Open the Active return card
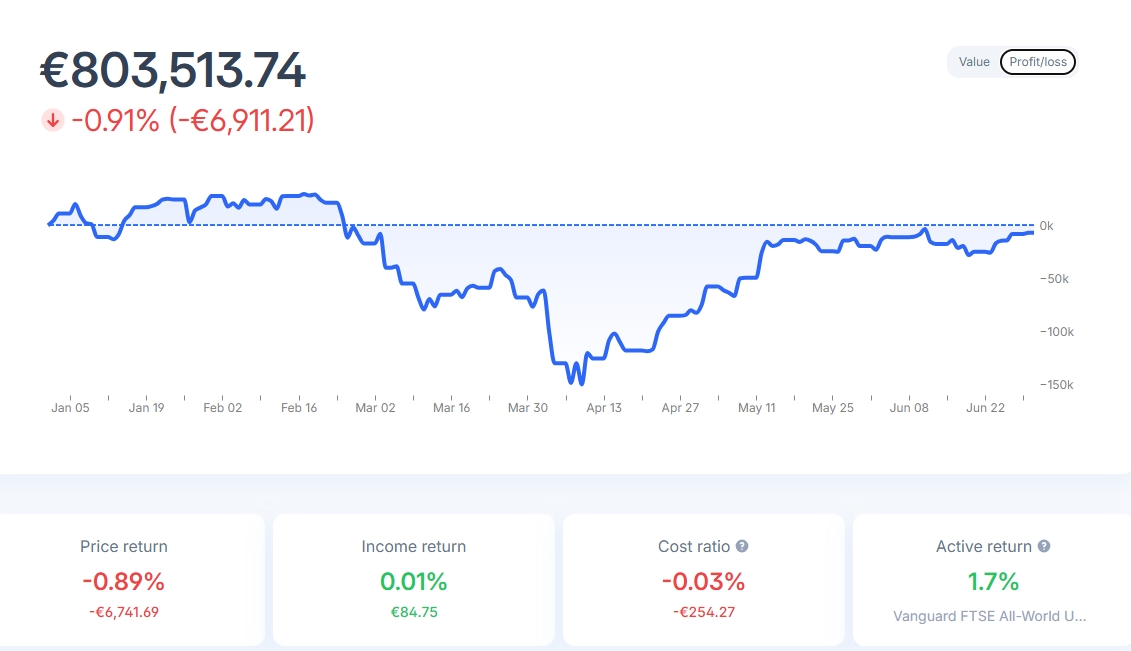 click(991, 580)
